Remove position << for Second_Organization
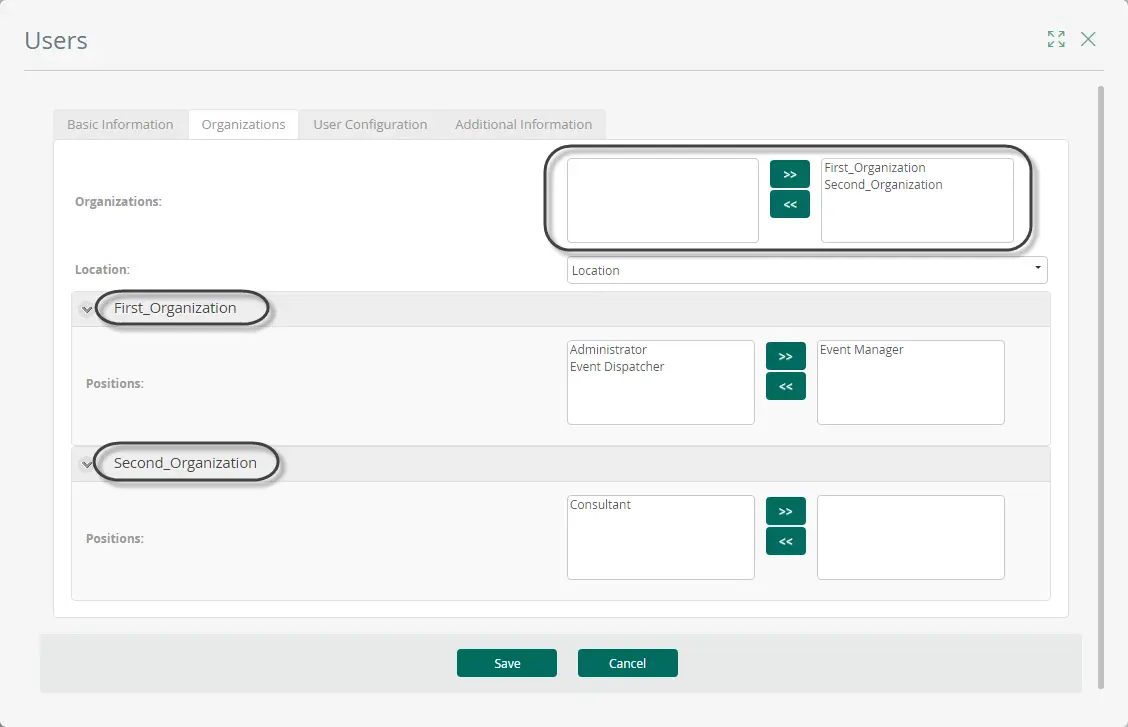This screenshot has width=1128, height=727. [x=786, y=541]
